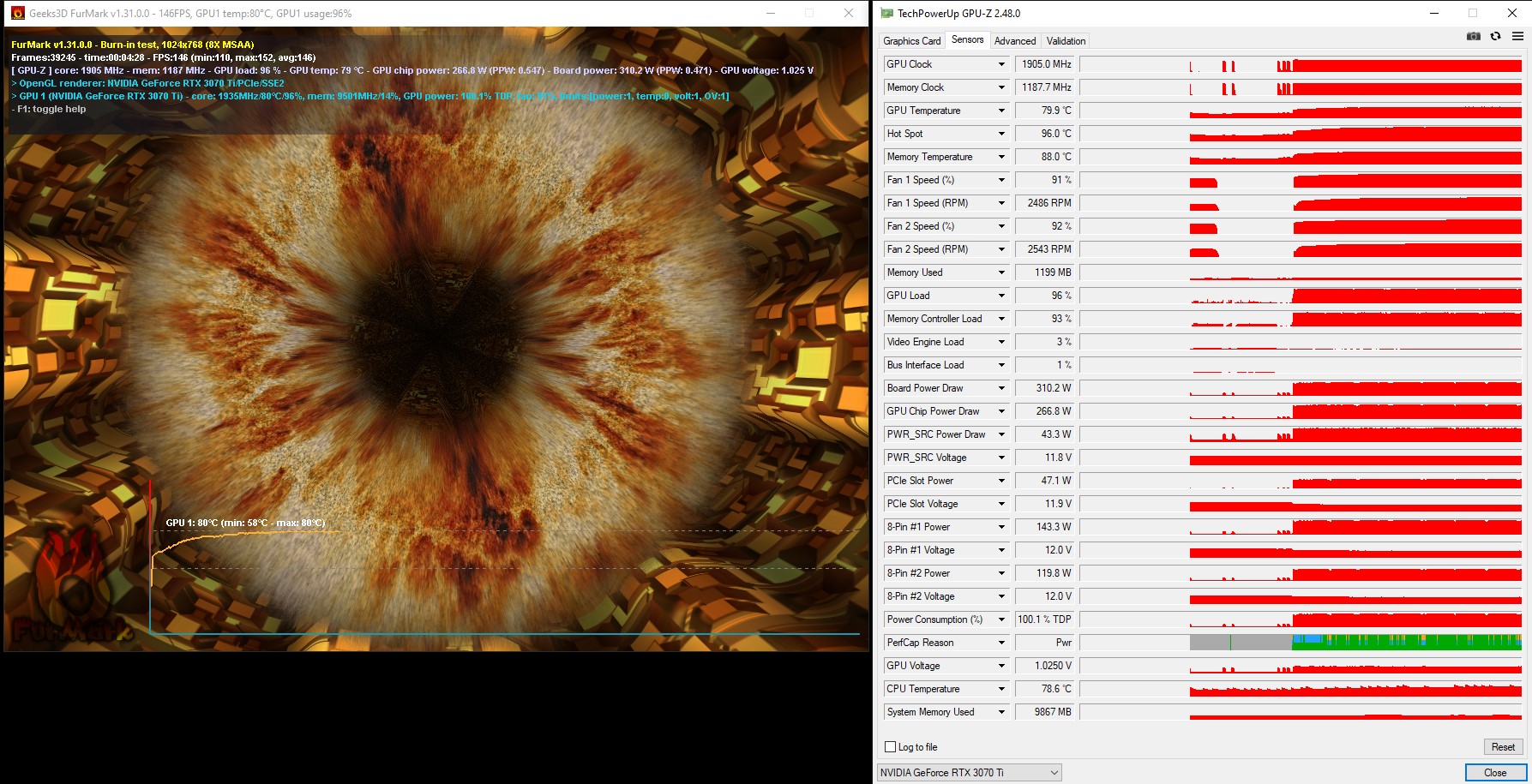
Task: Open the Hot Spot sensor dropdown
Action: (x=1001, y=134)
